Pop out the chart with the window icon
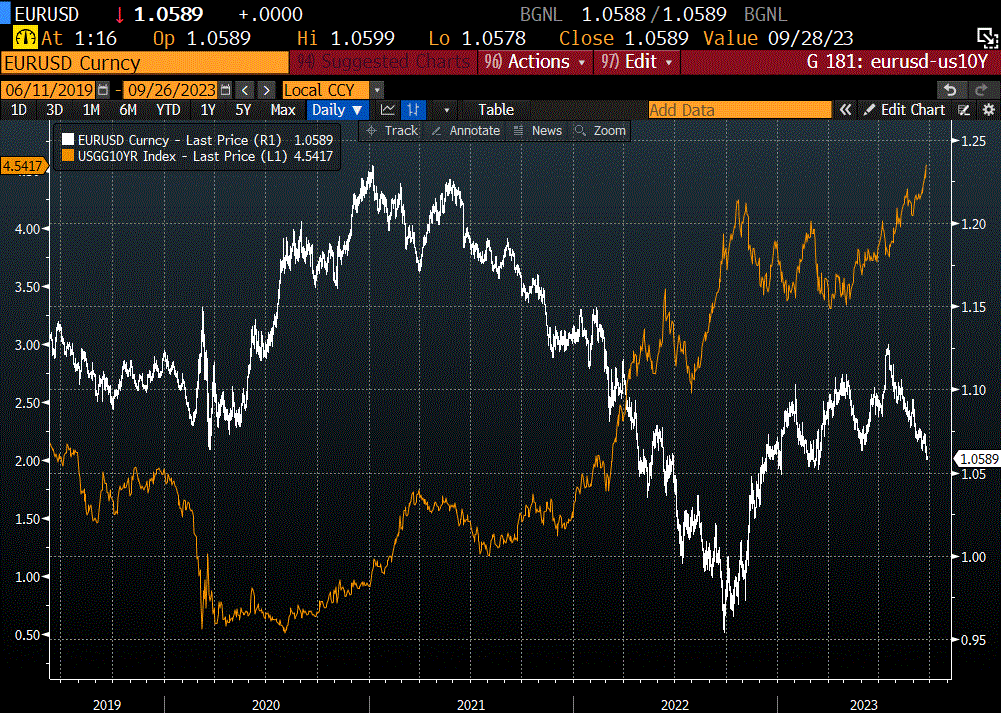Viewport: 1001px width, 713px height. point(987,38)
